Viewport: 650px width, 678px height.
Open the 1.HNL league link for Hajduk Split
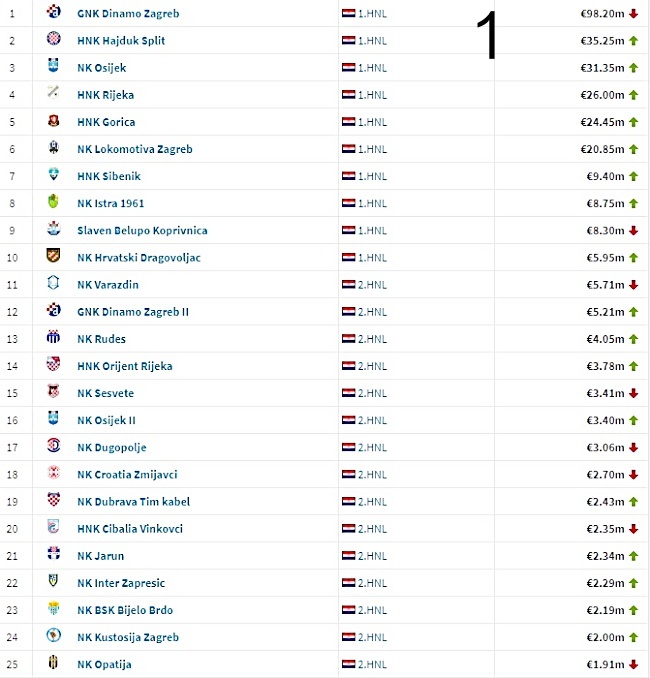coord(372,41)
